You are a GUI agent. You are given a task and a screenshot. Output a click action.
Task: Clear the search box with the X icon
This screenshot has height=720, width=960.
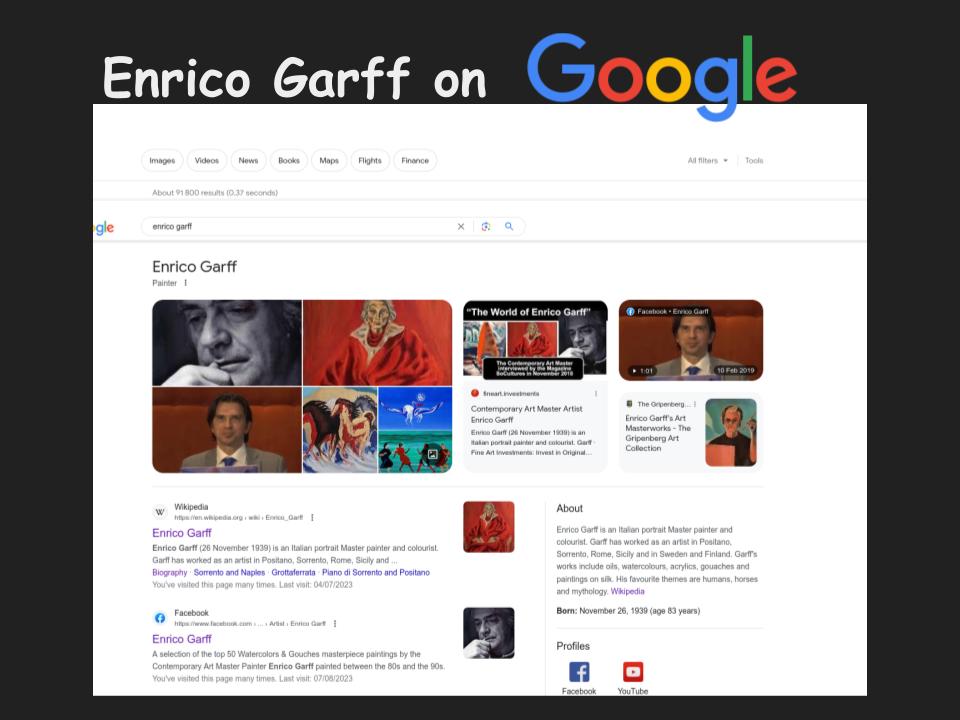point(461,227)
